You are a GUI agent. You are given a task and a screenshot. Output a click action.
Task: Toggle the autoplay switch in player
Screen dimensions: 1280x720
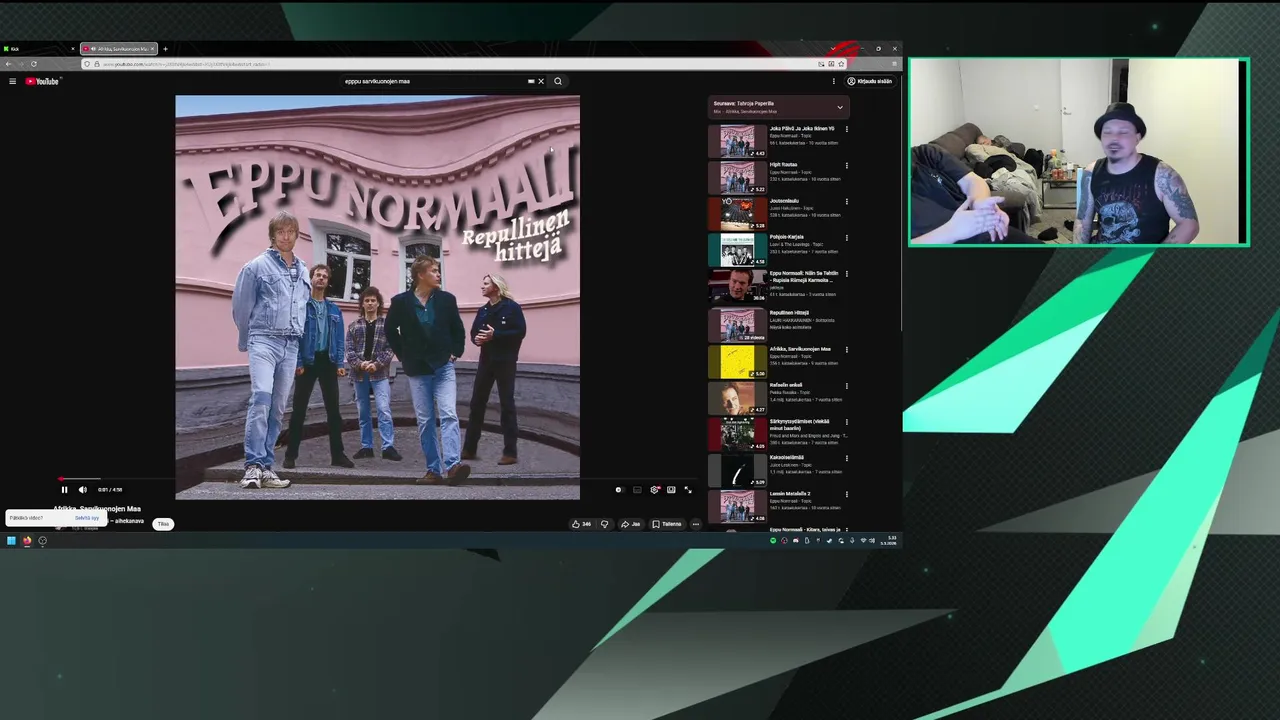click(x=618, y=490)
